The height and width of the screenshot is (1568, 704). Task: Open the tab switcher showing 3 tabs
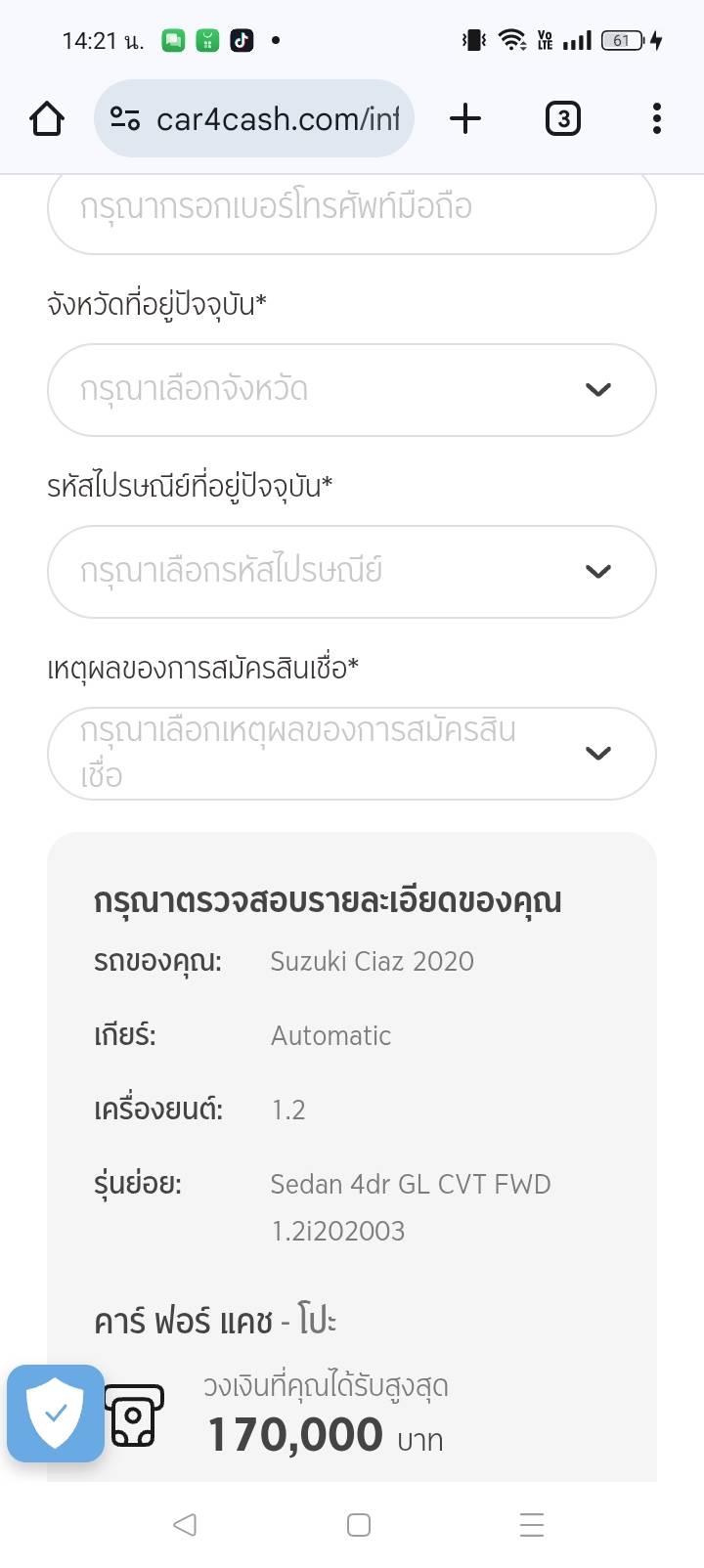point(562,119)
